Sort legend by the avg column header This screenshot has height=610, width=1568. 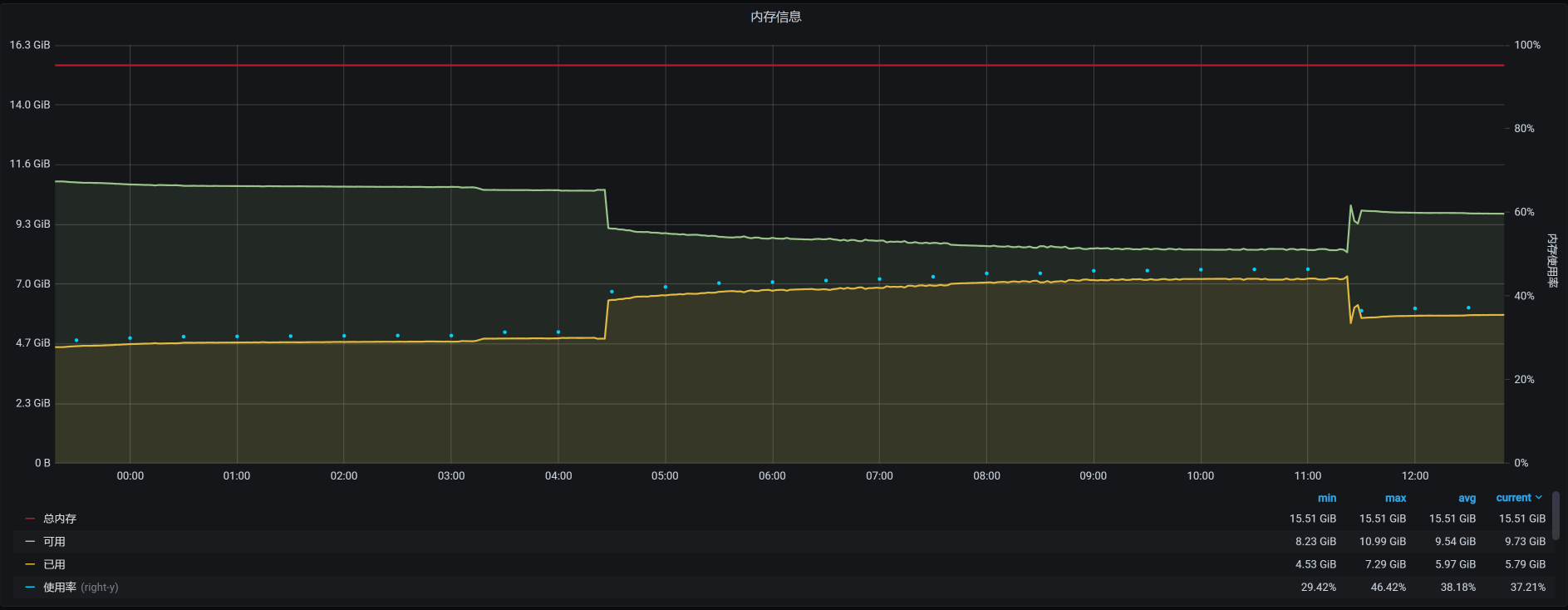click(1467, 498)
